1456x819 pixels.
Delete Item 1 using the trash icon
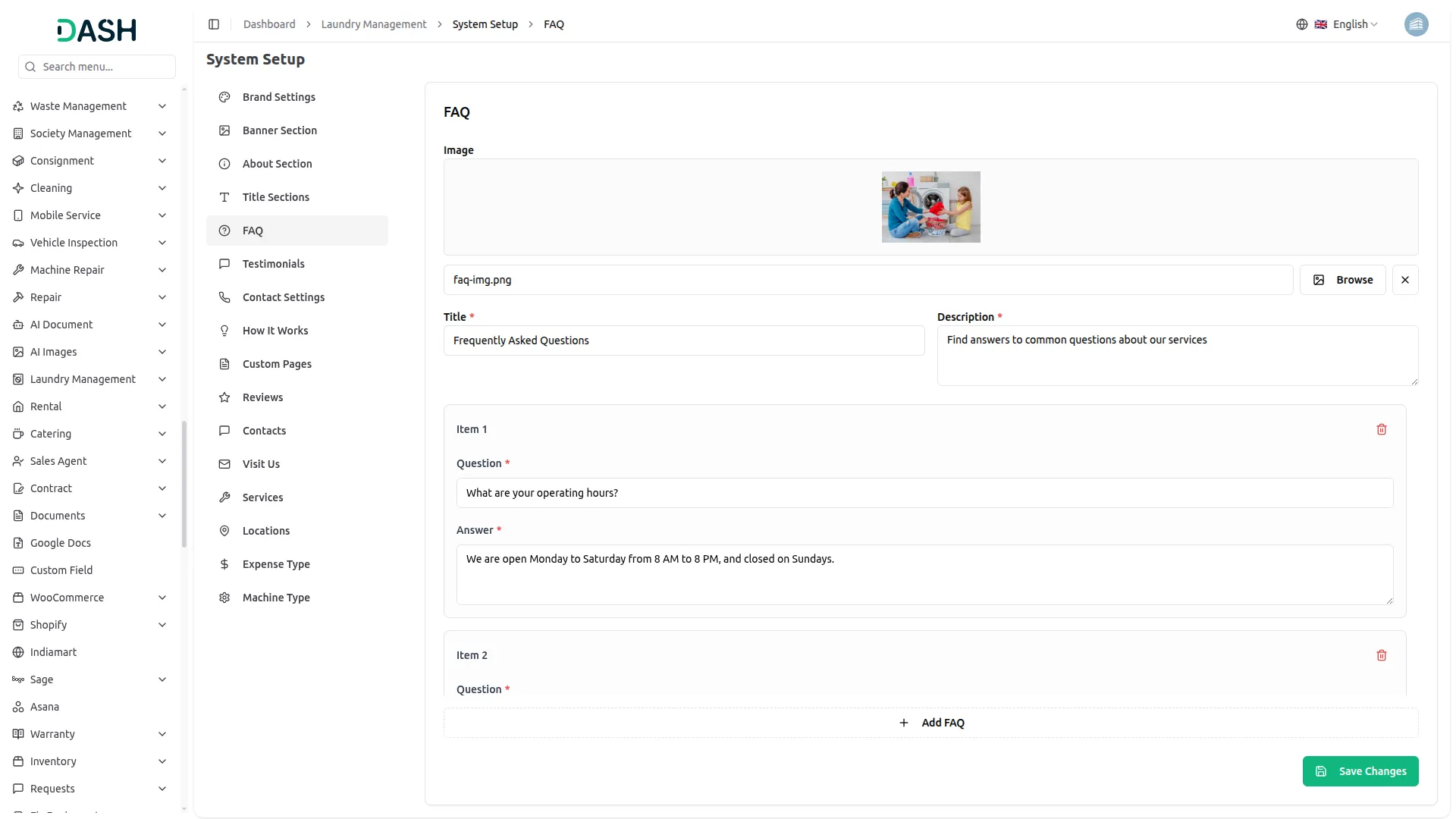click(1381, 429)
